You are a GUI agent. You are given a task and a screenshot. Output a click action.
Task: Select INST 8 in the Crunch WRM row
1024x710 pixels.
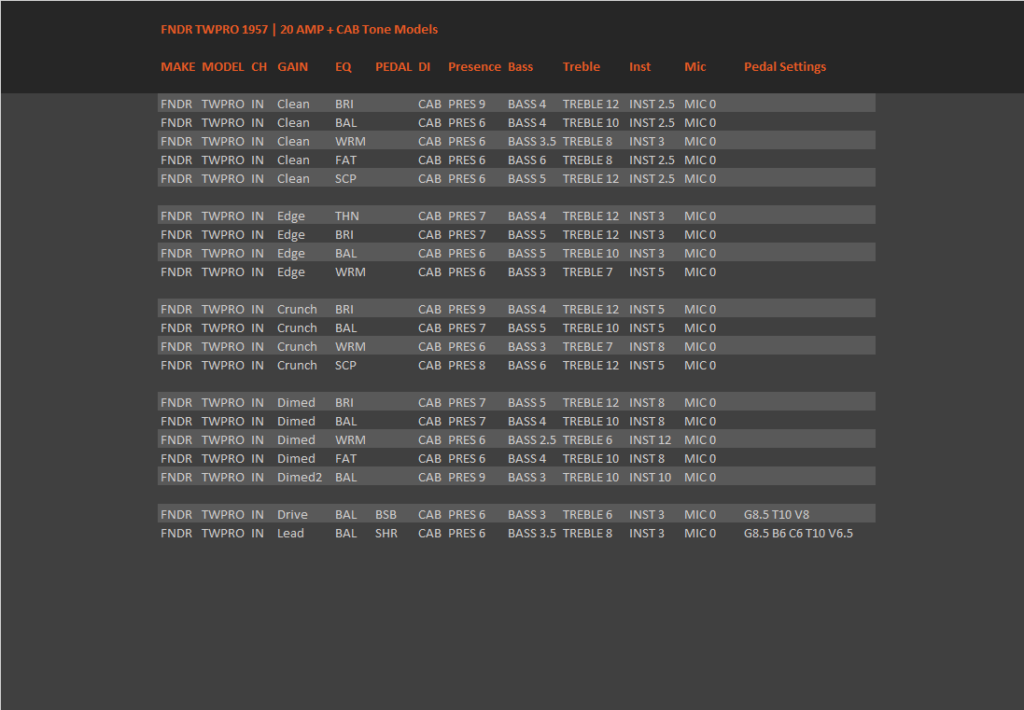(x=647, y=347)
